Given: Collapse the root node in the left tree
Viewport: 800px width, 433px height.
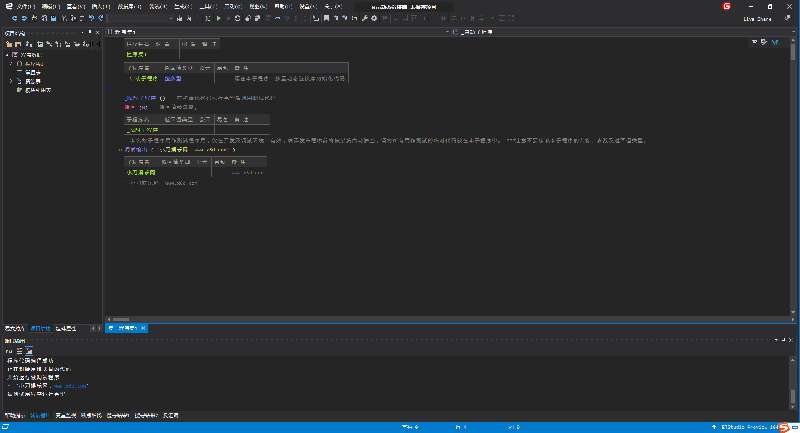Looking at the screenshot, I should coord(7,55).
